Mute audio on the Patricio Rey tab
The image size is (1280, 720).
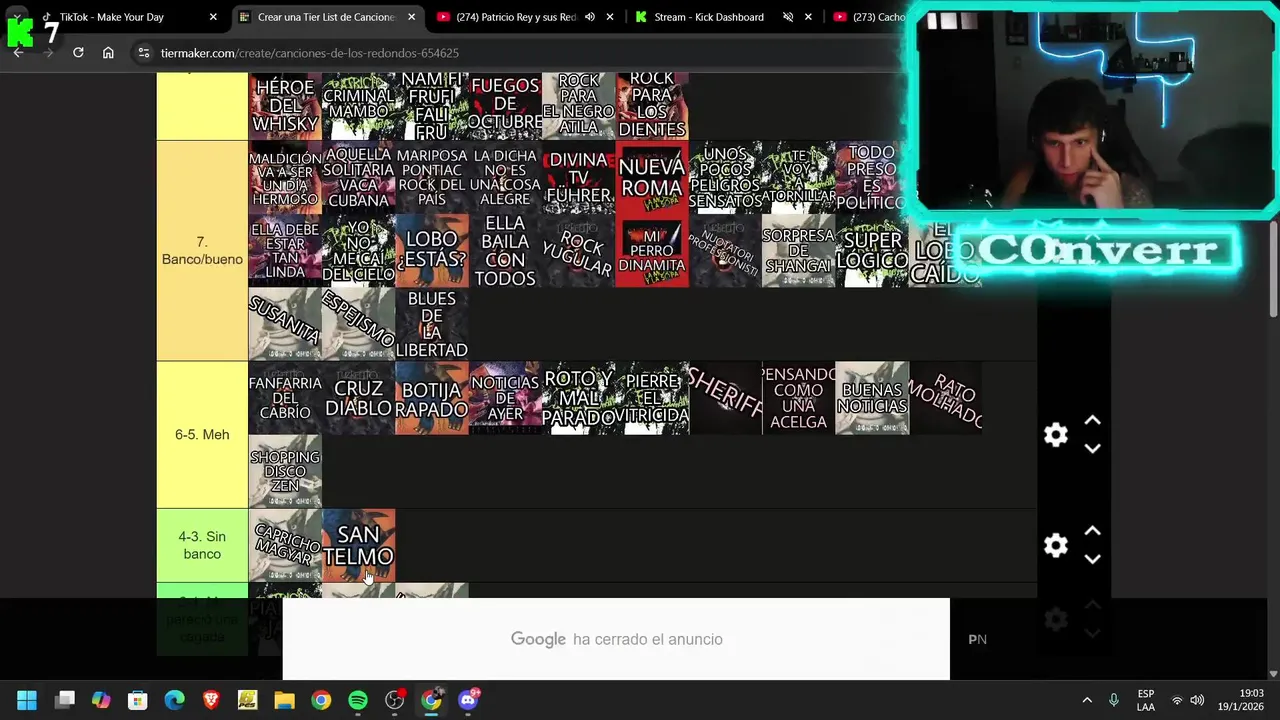(x=589, y=17)
